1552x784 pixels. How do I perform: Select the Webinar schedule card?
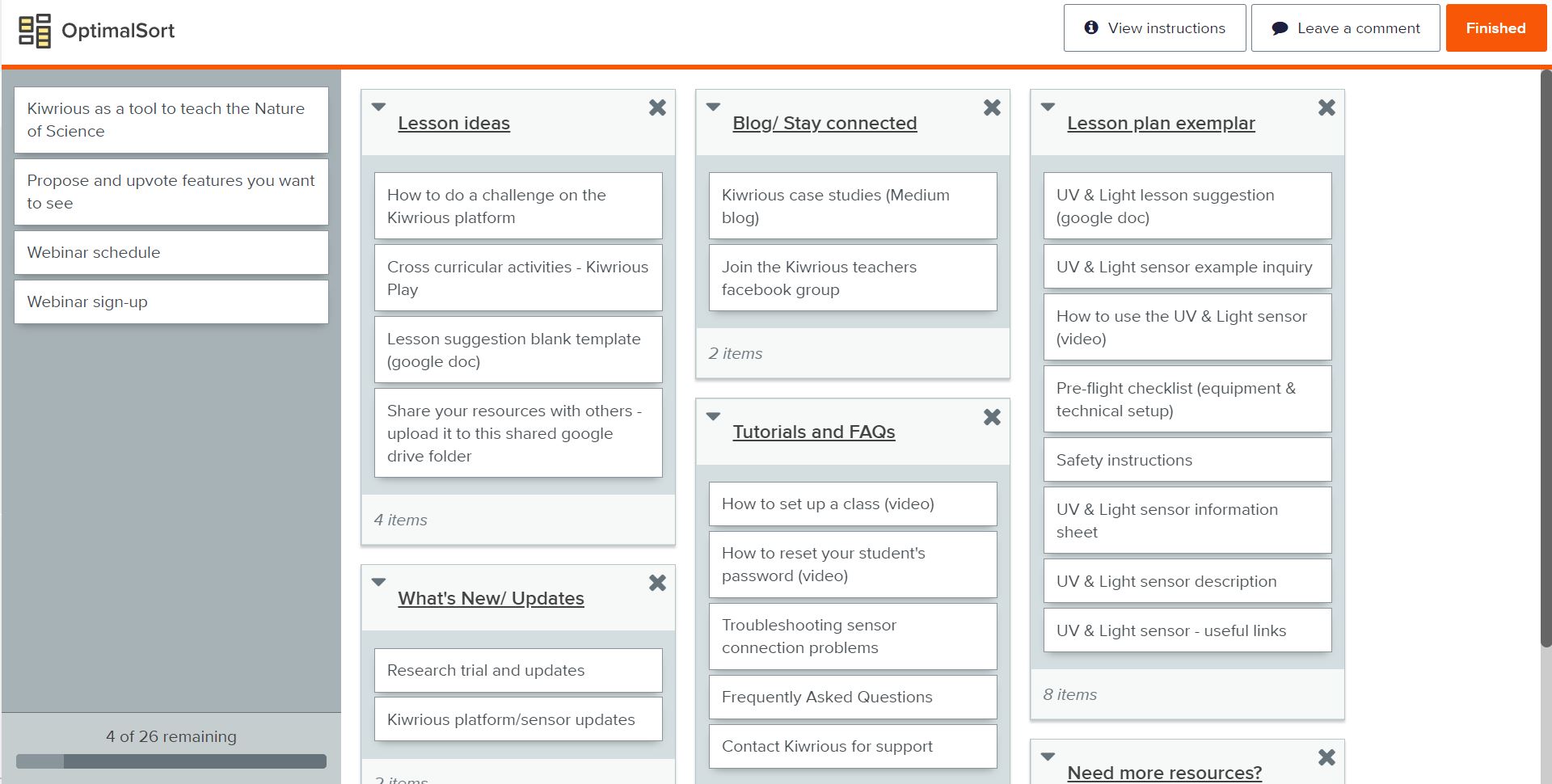coord(171,252)
